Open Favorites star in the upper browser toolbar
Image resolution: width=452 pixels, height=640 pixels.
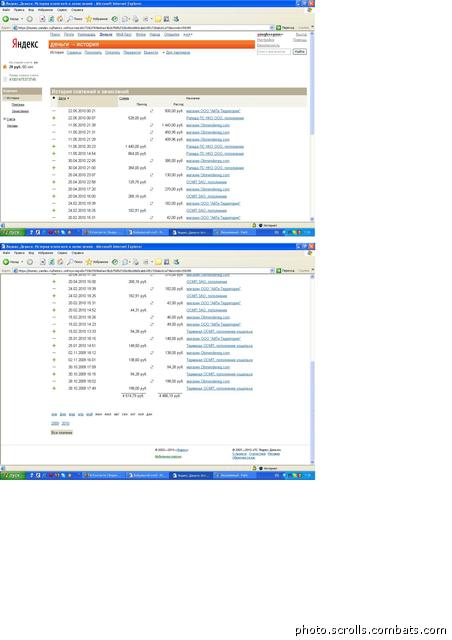pos(97,19)
